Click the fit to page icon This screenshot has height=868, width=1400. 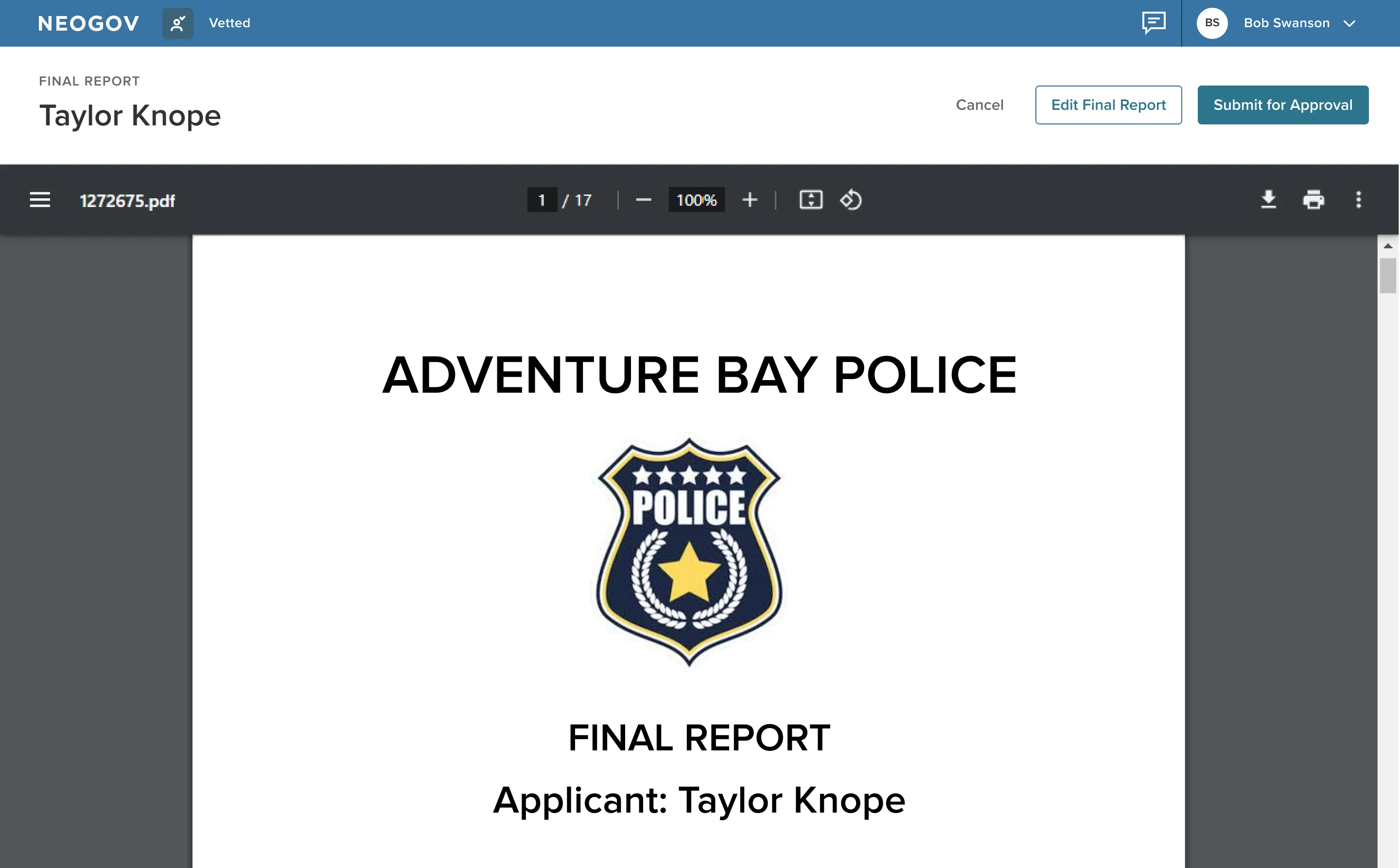(811, 200)
